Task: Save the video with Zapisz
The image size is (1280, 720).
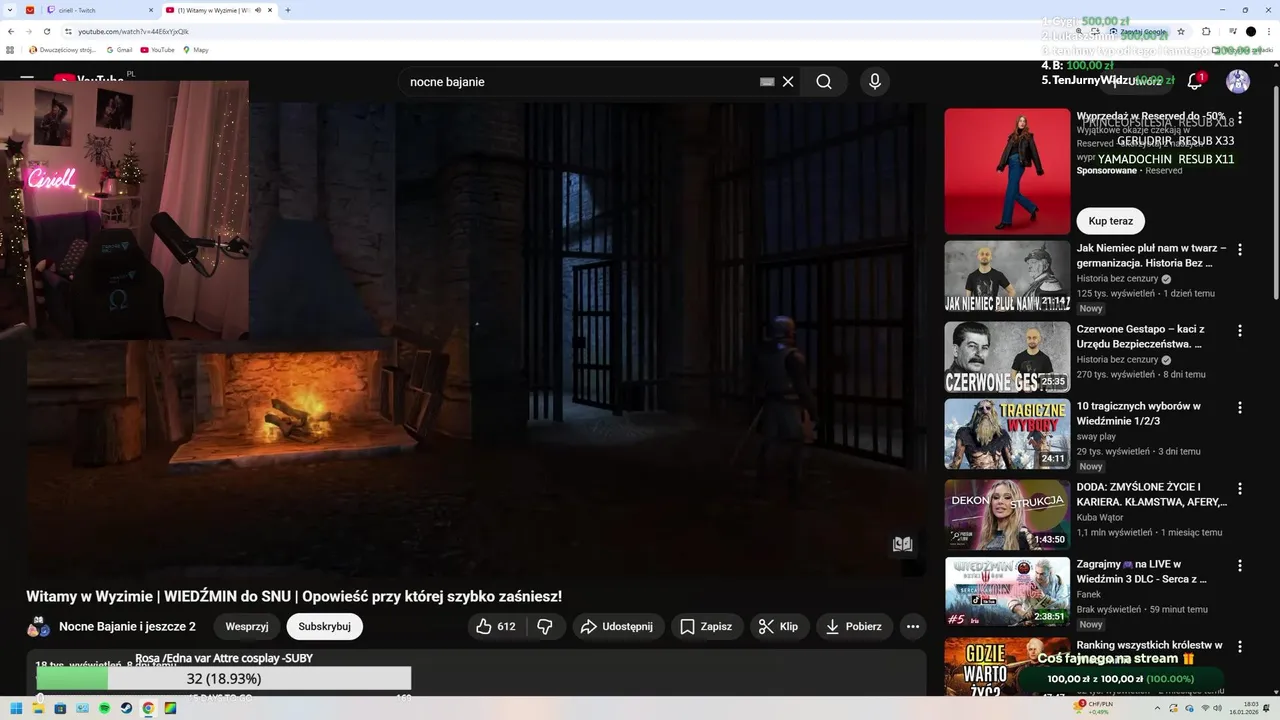Action: point(706,626)
